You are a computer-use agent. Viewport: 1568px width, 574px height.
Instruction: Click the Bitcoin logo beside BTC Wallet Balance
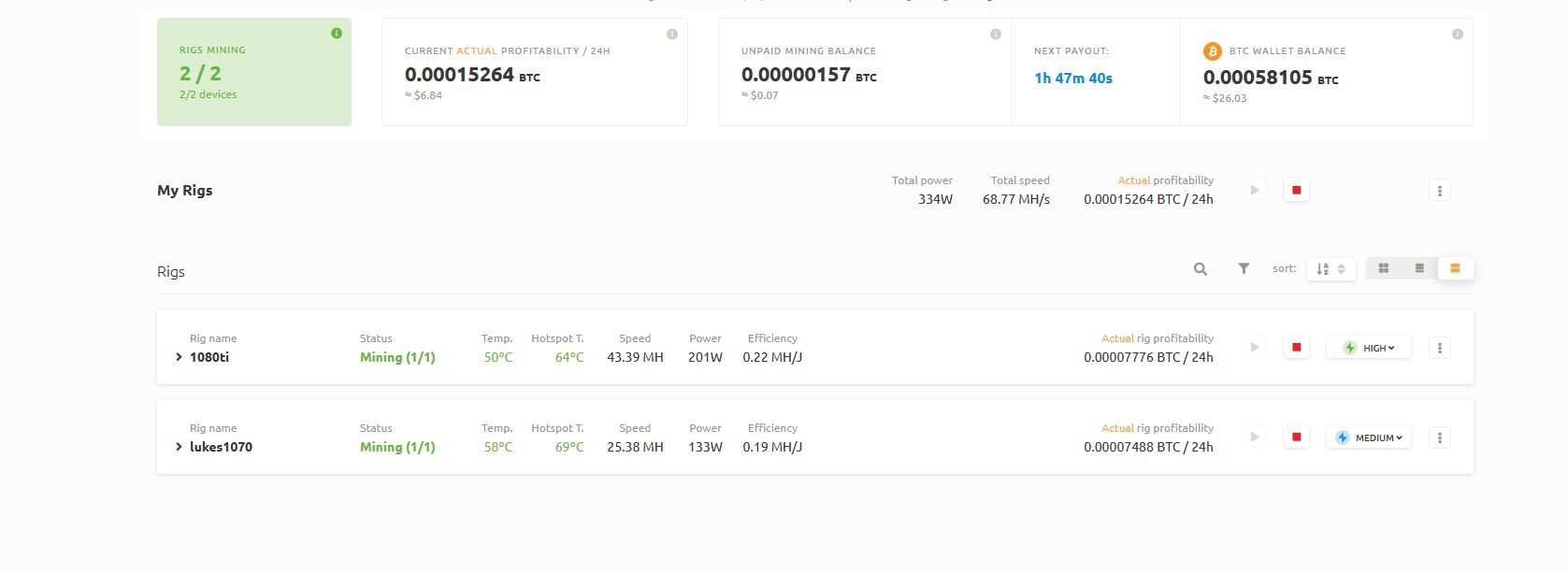(x=1213, y=51)
